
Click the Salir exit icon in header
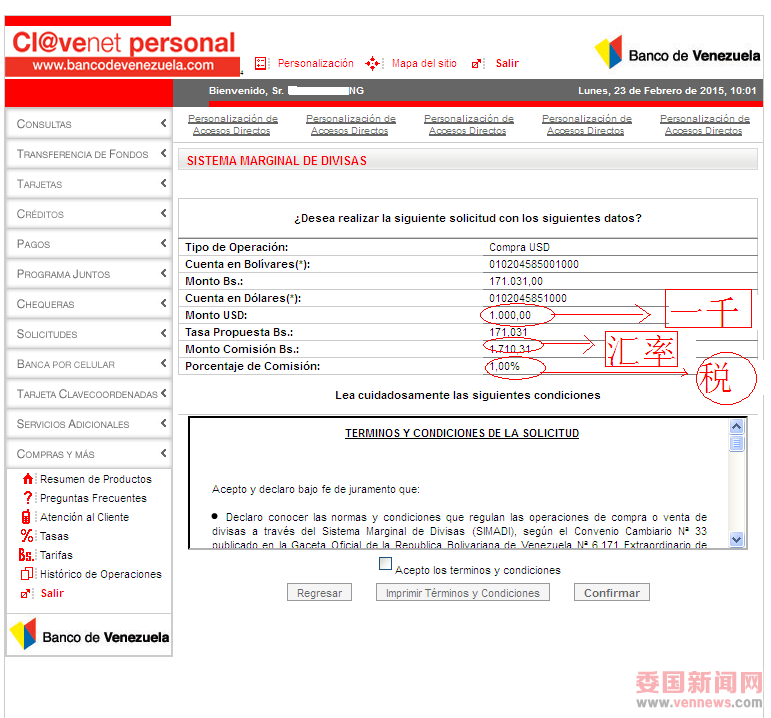tap(476, 63)
